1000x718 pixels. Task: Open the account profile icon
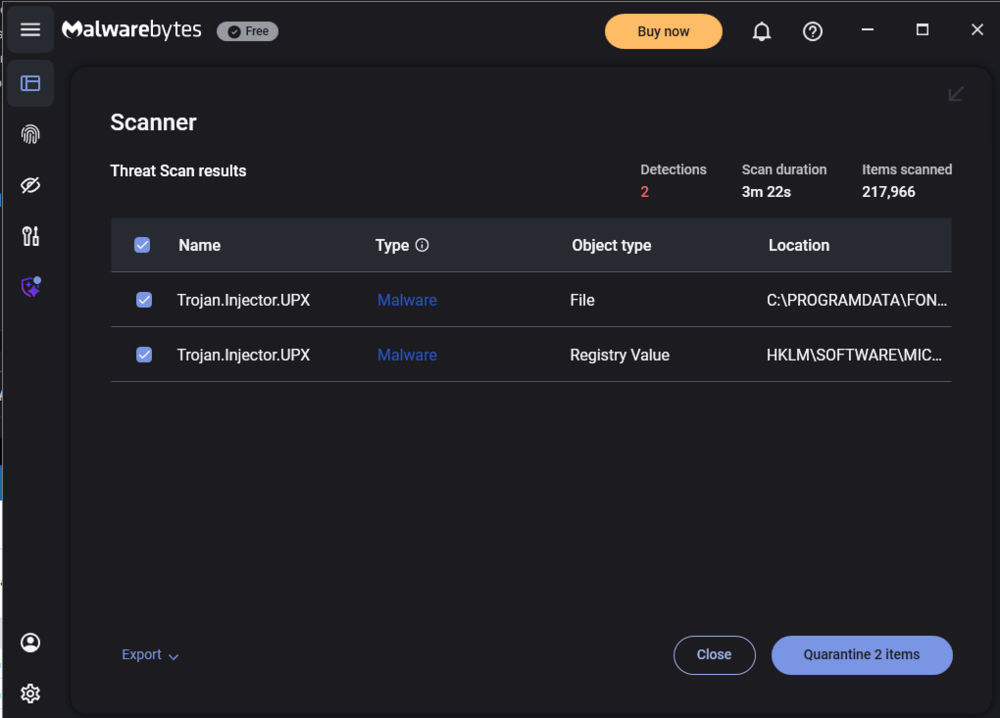tap(30, 642)
